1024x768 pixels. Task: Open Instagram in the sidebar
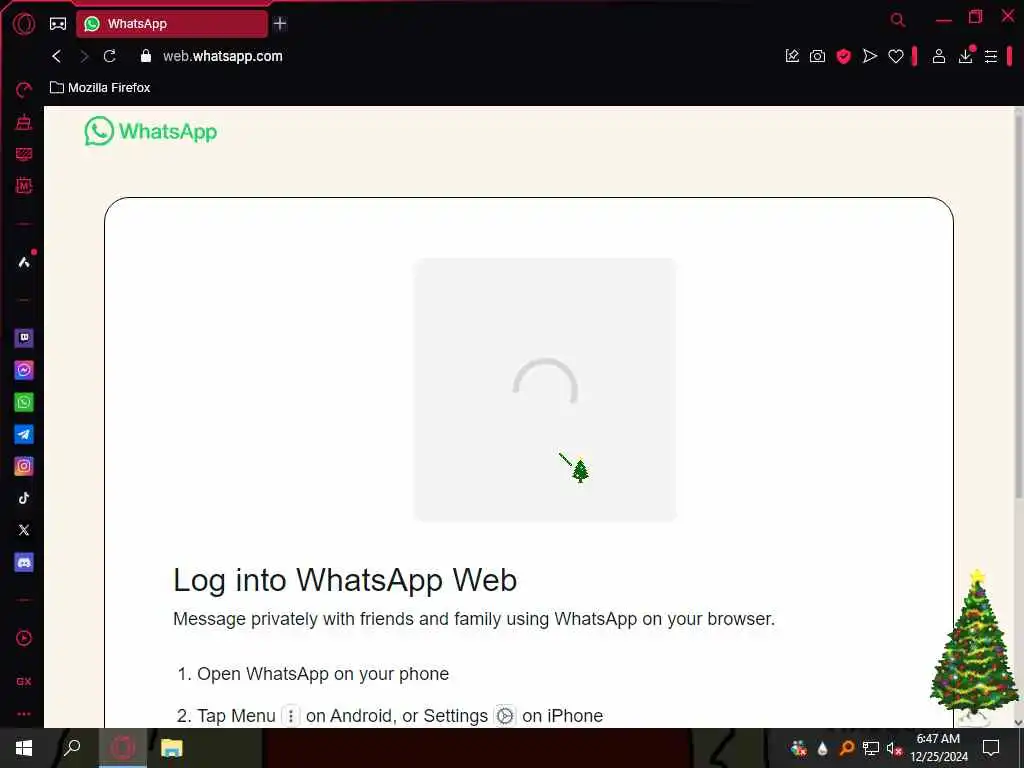point(24,466)
